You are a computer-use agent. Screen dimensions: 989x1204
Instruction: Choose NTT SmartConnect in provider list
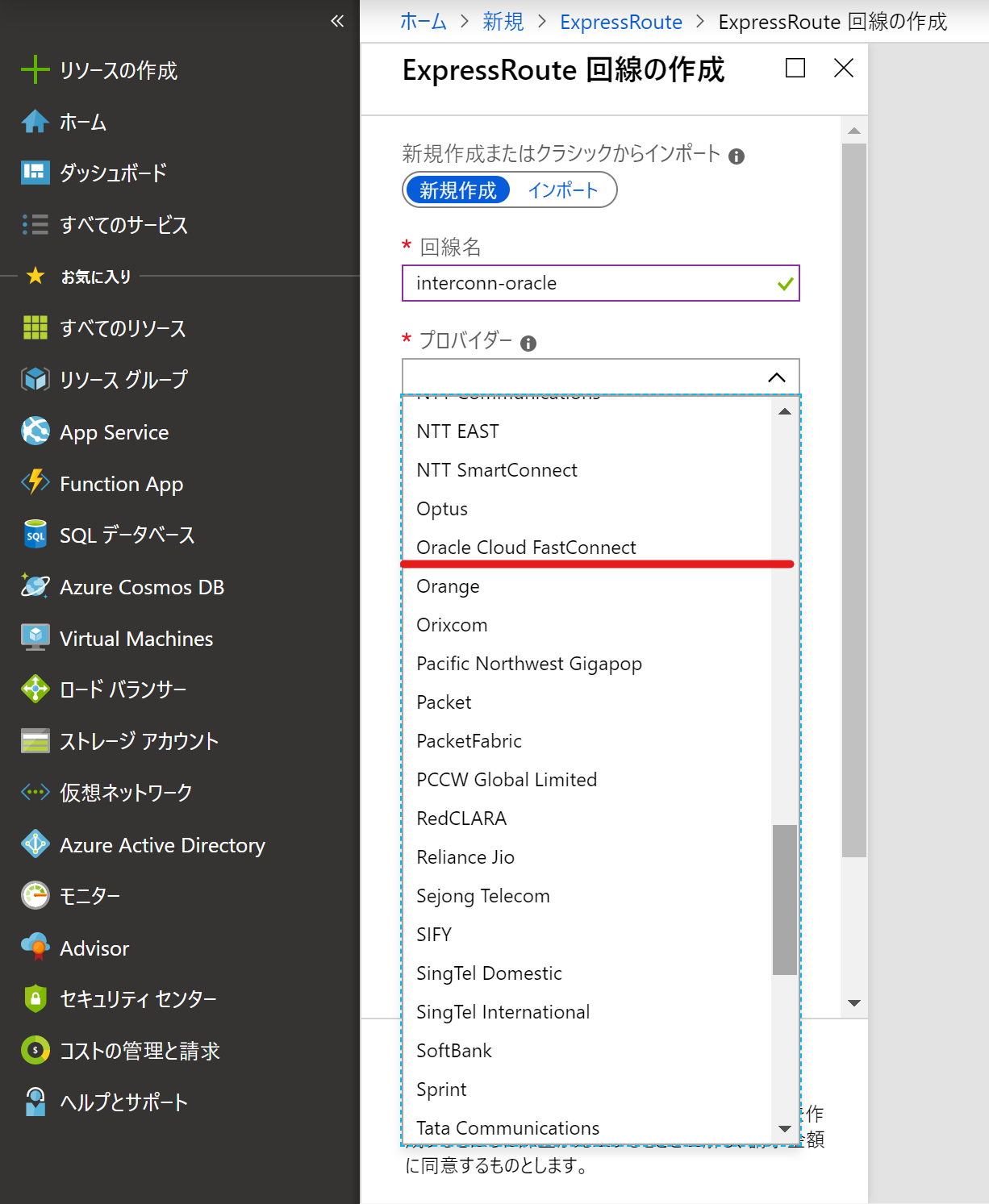(497, 470)
